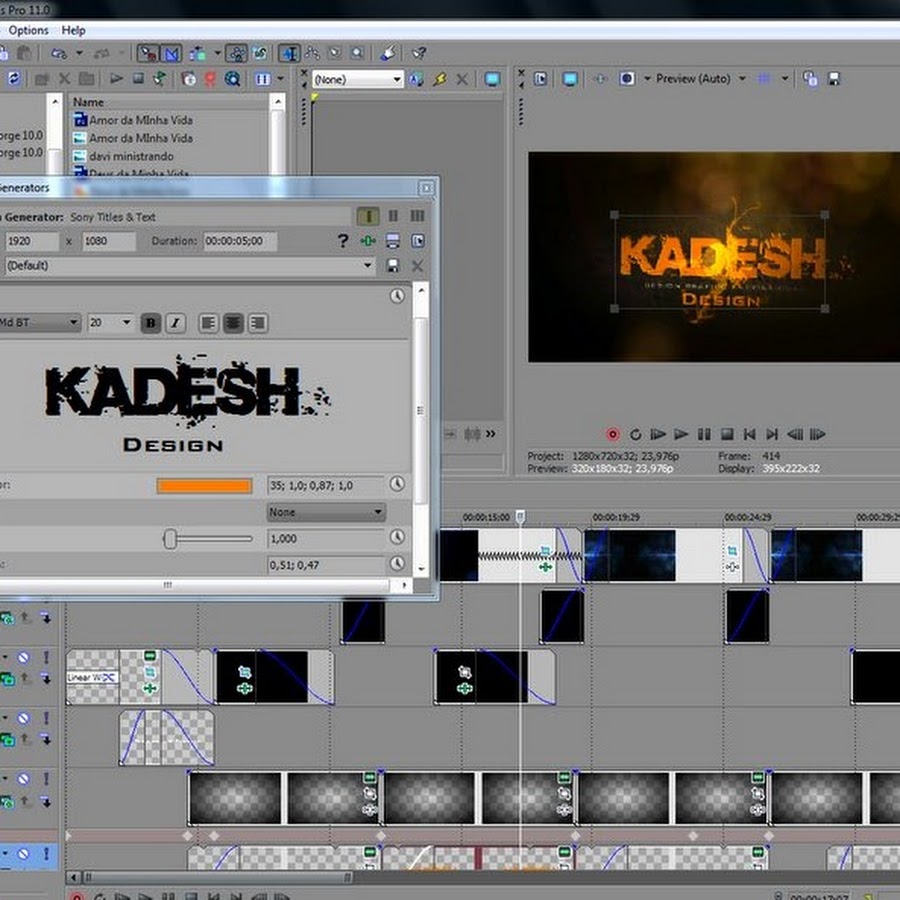This screenshot has width=900, height=900.
Task: Stop preview in project media toolbar
Action: point(138,79)
